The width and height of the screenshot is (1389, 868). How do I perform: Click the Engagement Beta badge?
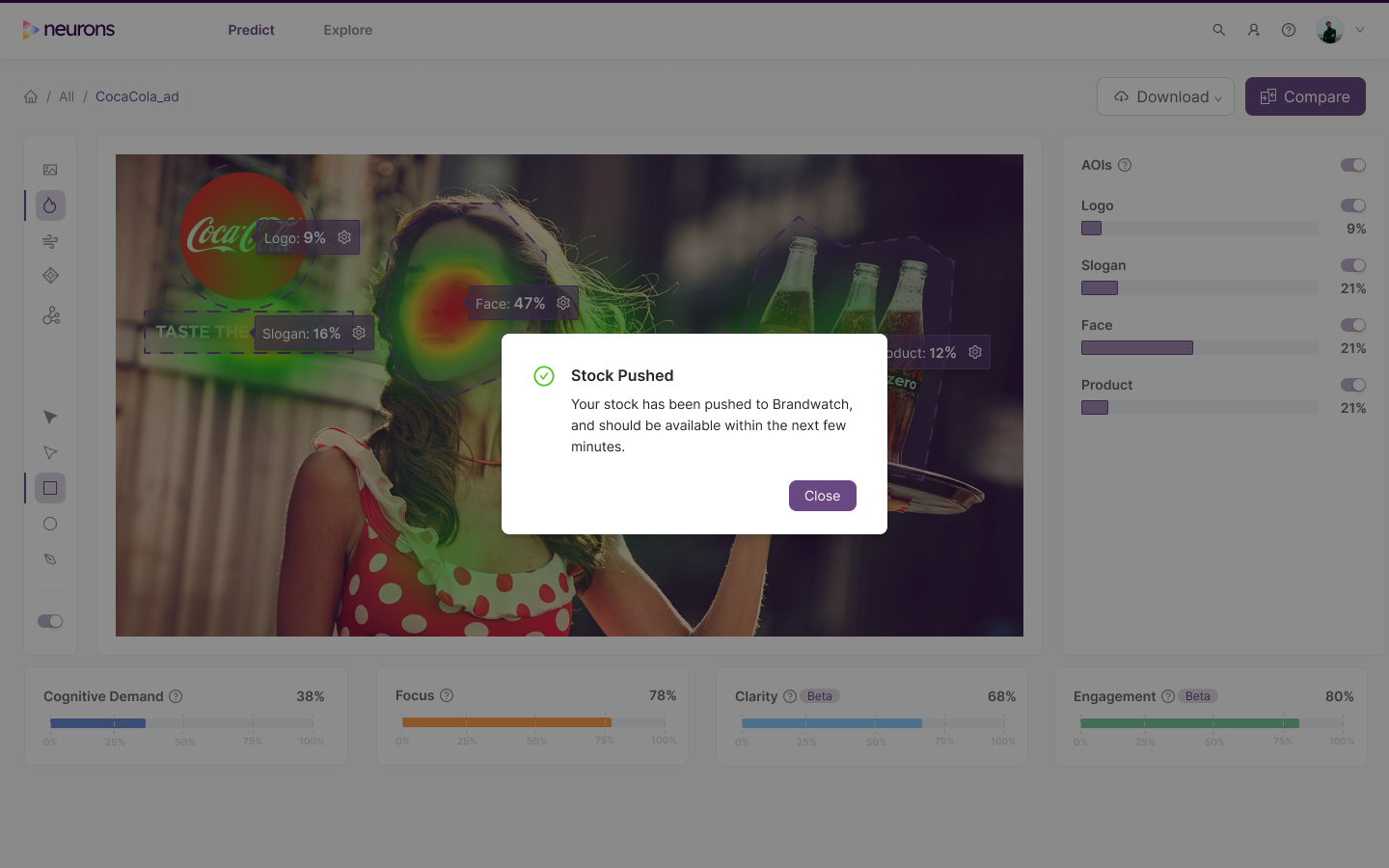tap(1198, 696)
